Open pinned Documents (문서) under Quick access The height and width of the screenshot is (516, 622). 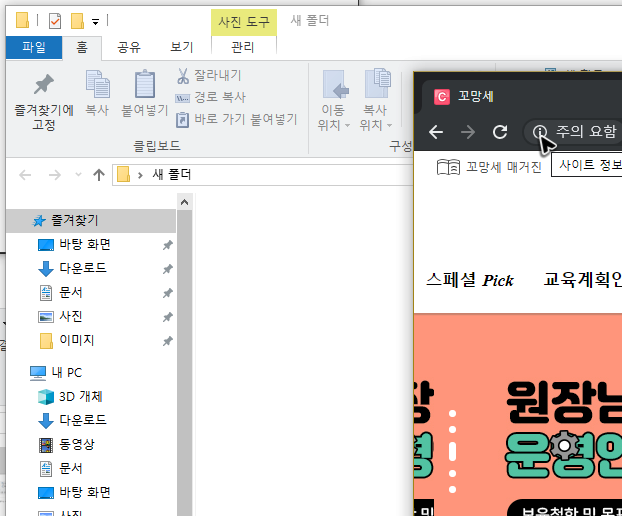click(x=60, y=293)
